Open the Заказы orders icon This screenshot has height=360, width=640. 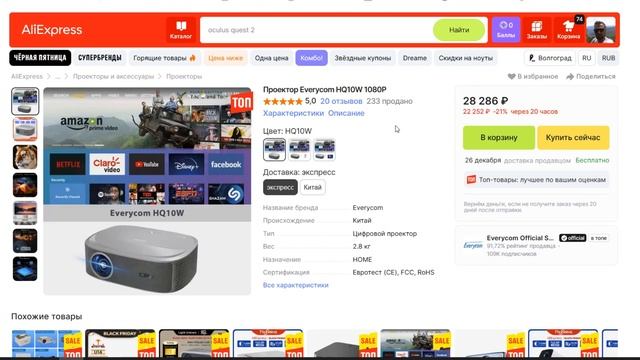[x=536, y=30]
